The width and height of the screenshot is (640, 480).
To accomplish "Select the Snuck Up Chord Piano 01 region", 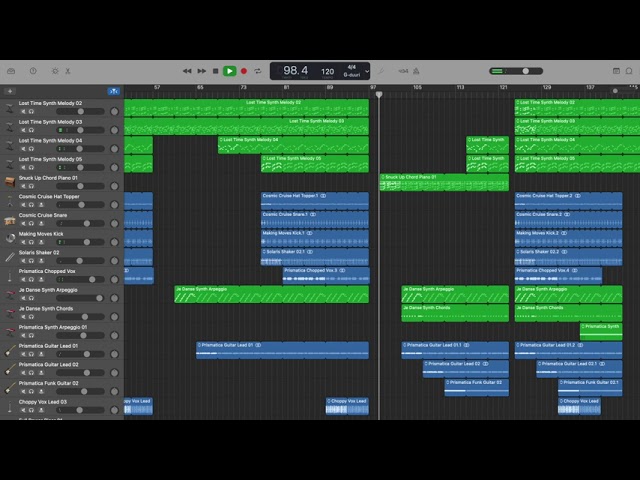I will pyautogui.click(x=444, y=182).
